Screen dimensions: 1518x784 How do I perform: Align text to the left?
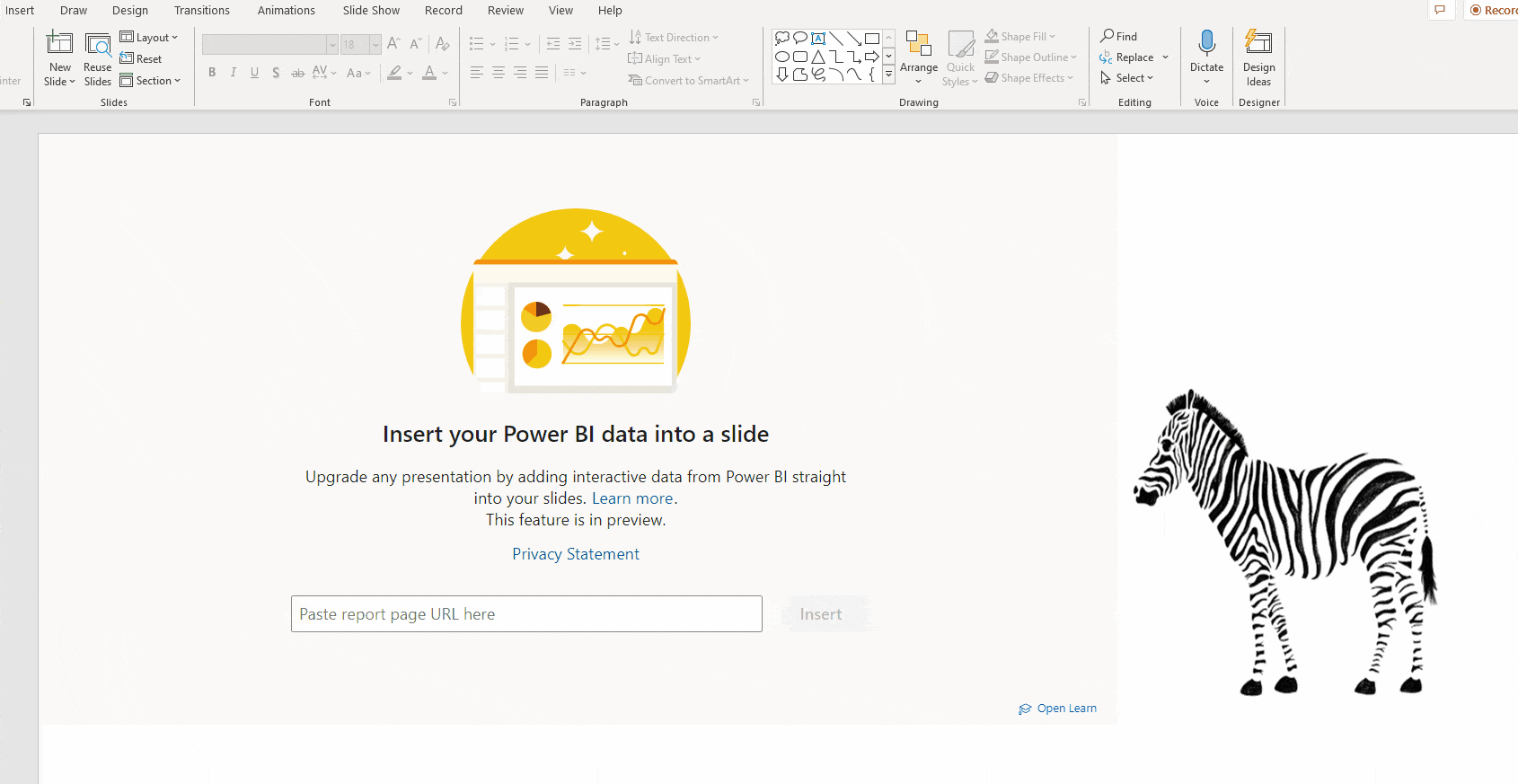tap(477, 73)
